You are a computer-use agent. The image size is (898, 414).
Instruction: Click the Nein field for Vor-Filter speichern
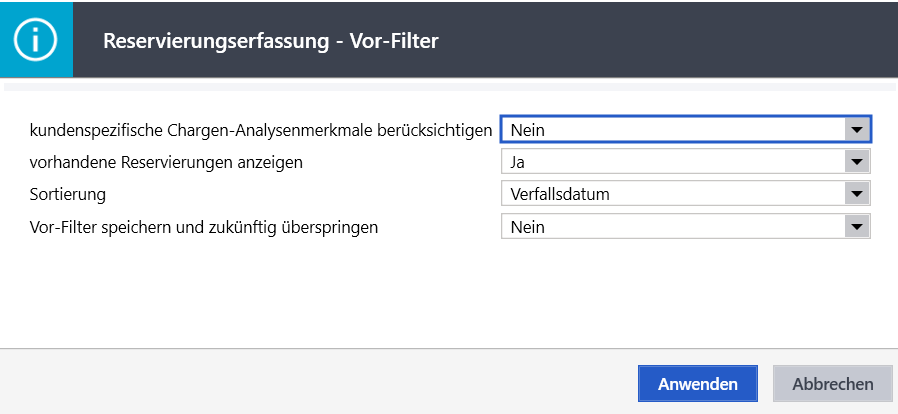[x=672, y=227]
